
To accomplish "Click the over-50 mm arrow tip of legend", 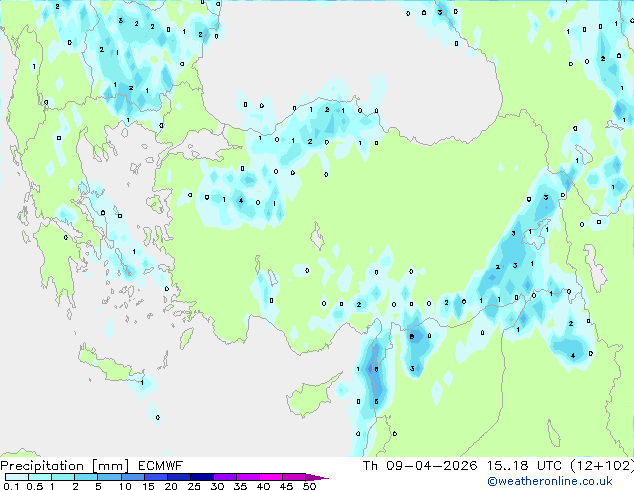I will (317, 477).
